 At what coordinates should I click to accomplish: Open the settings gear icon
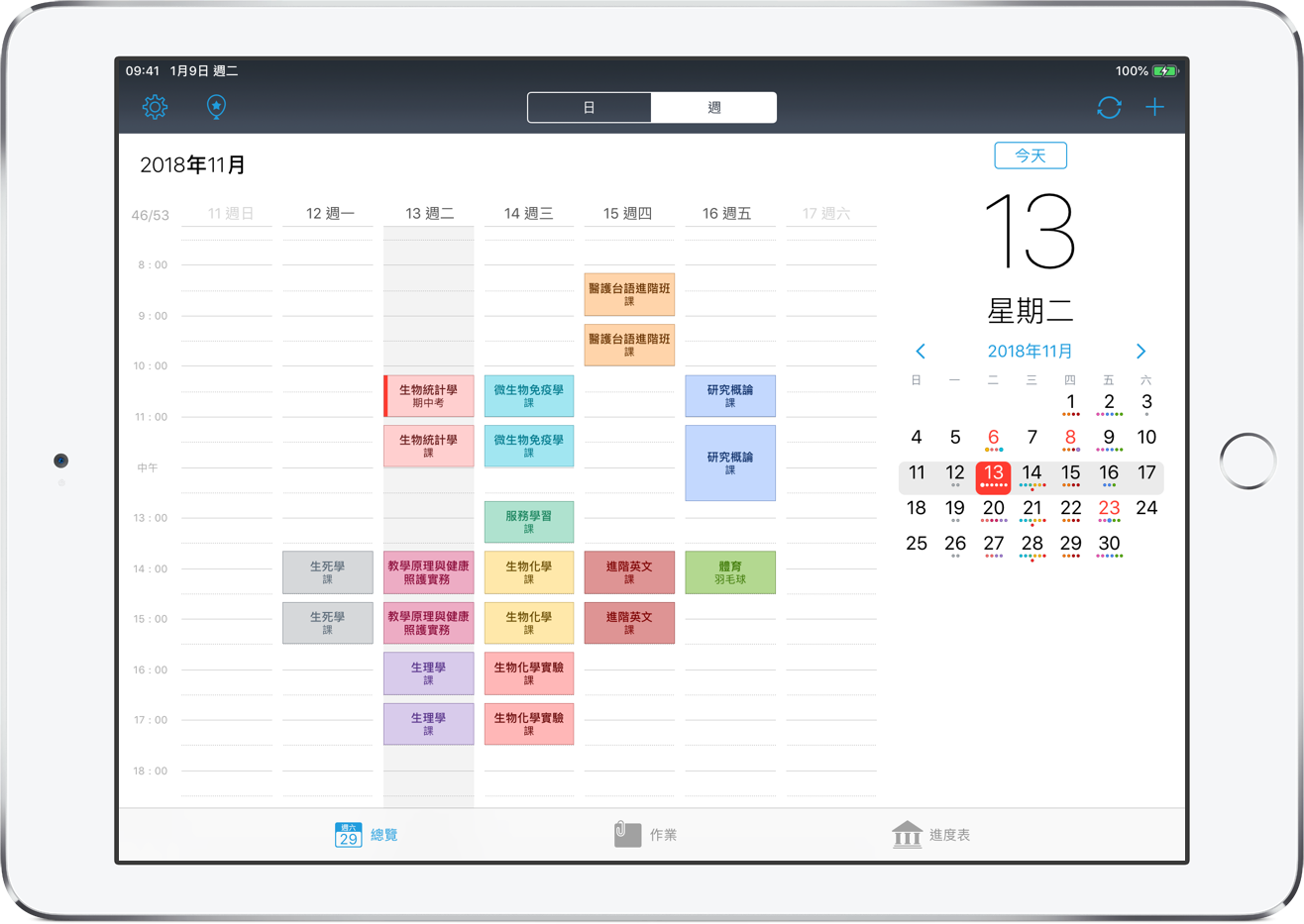(155, 107)
